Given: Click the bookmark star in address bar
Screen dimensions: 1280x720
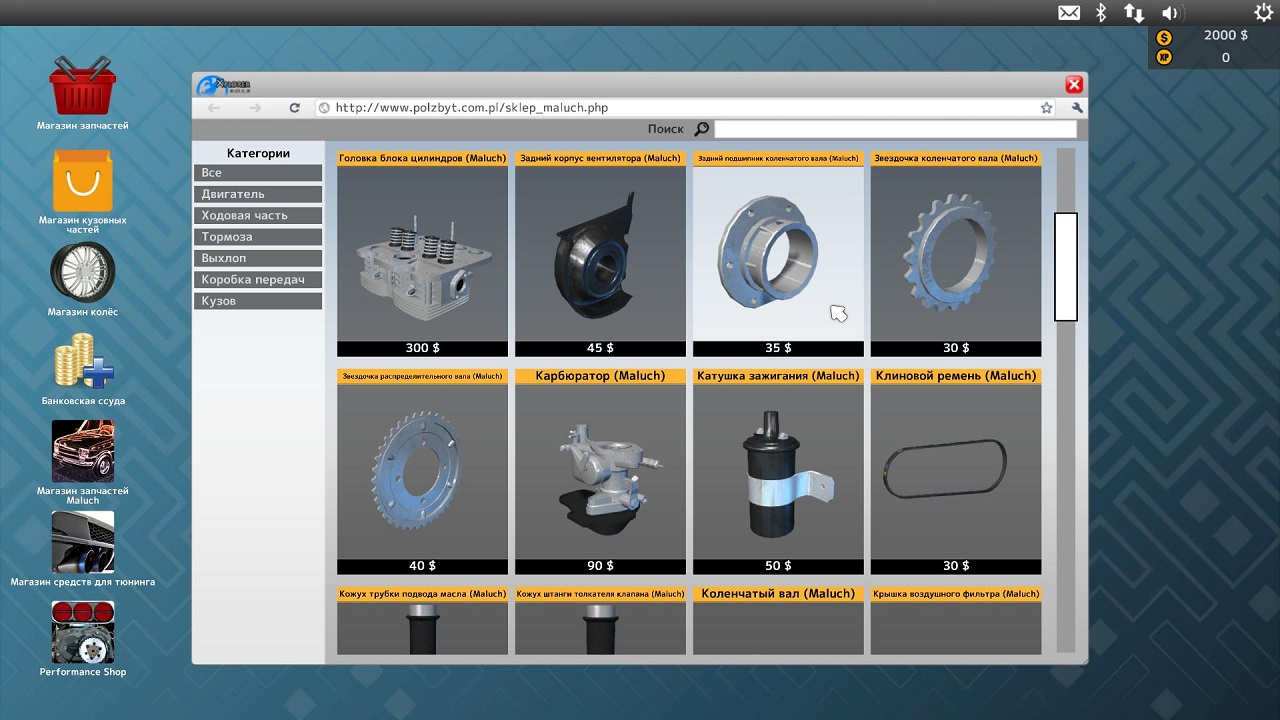Looking at the screenshot, I should (1046, 108).
